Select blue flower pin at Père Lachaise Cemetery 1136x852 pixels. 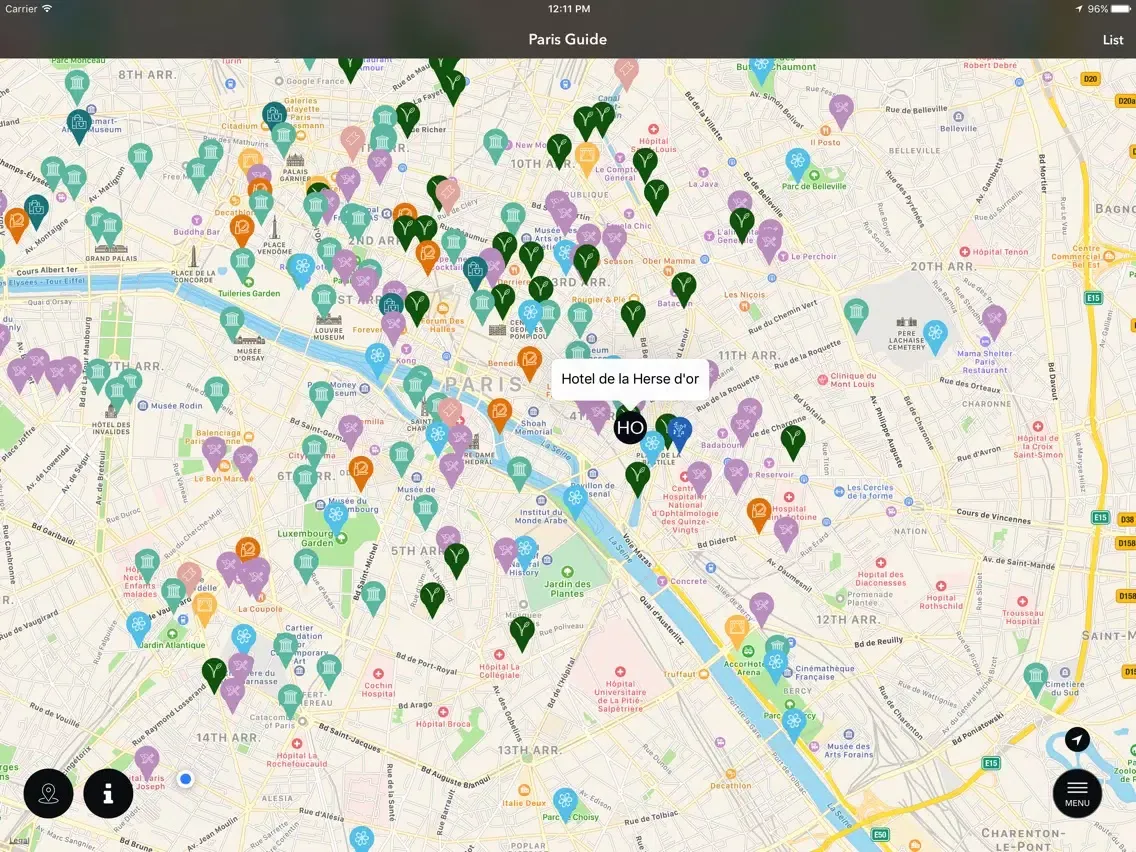point(935,334)
